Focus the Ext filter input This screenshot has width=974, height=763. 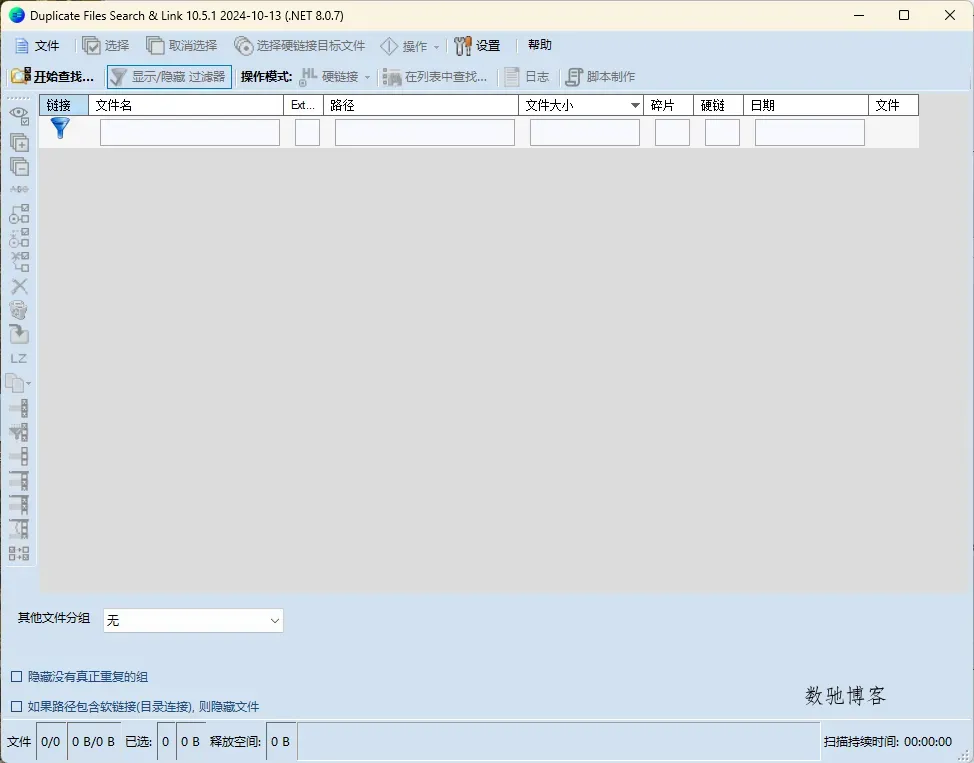[x=307, y=133]
